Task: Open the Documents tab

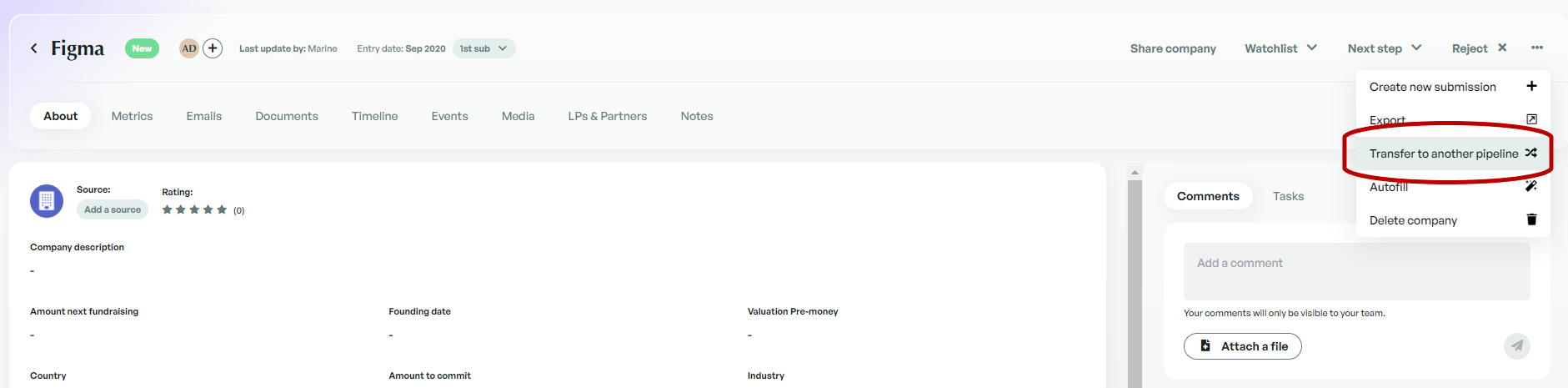Action: (x=287, y=116)
